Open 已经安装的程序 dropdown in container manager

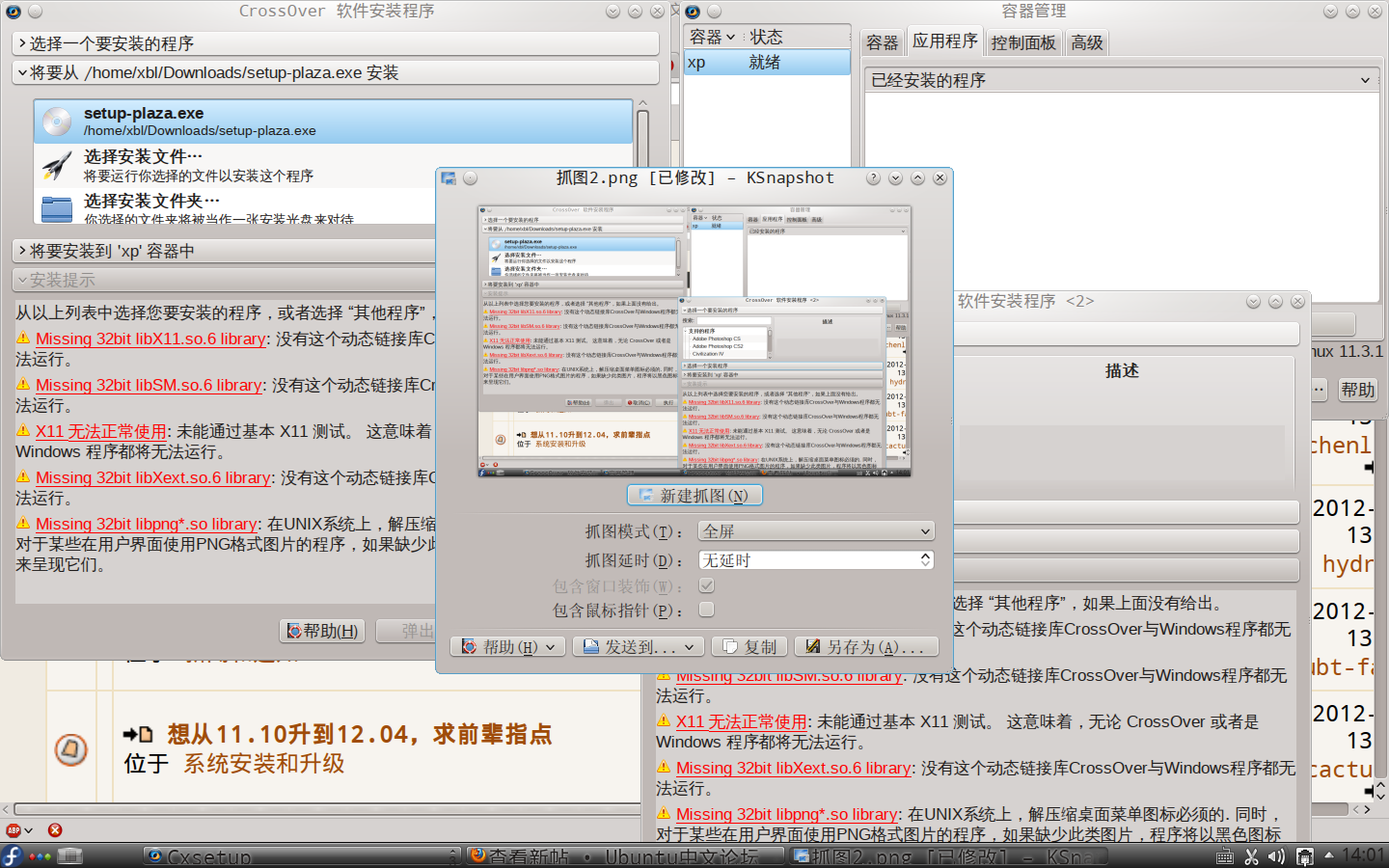click(1122, 80)
